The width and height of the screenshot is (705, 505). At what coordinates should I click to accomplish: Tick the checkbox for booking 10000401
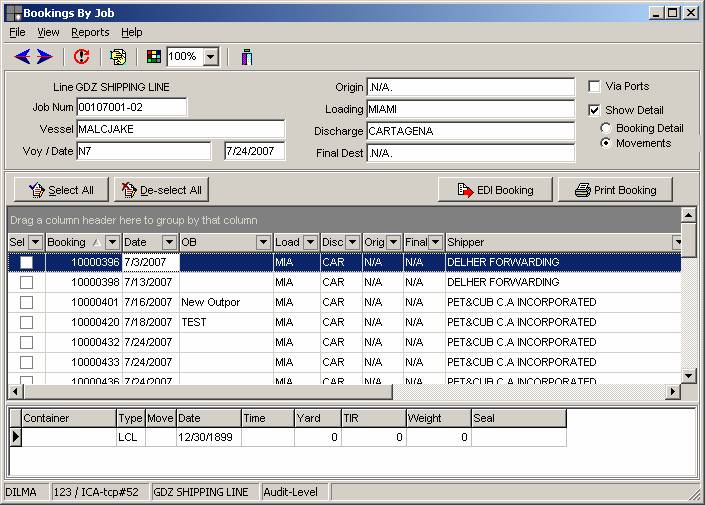click(26, 302)
